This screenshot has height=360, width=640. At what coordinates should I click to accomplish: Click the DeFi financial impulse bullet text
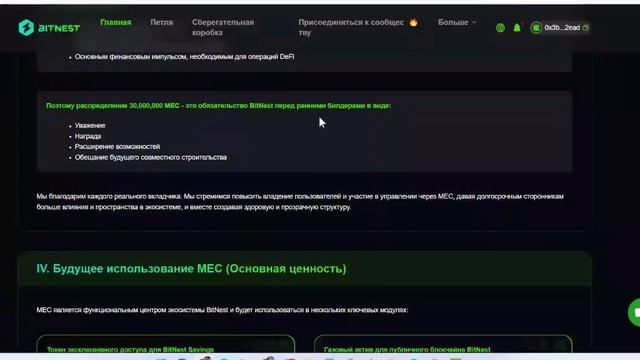[x=184, y=57]
